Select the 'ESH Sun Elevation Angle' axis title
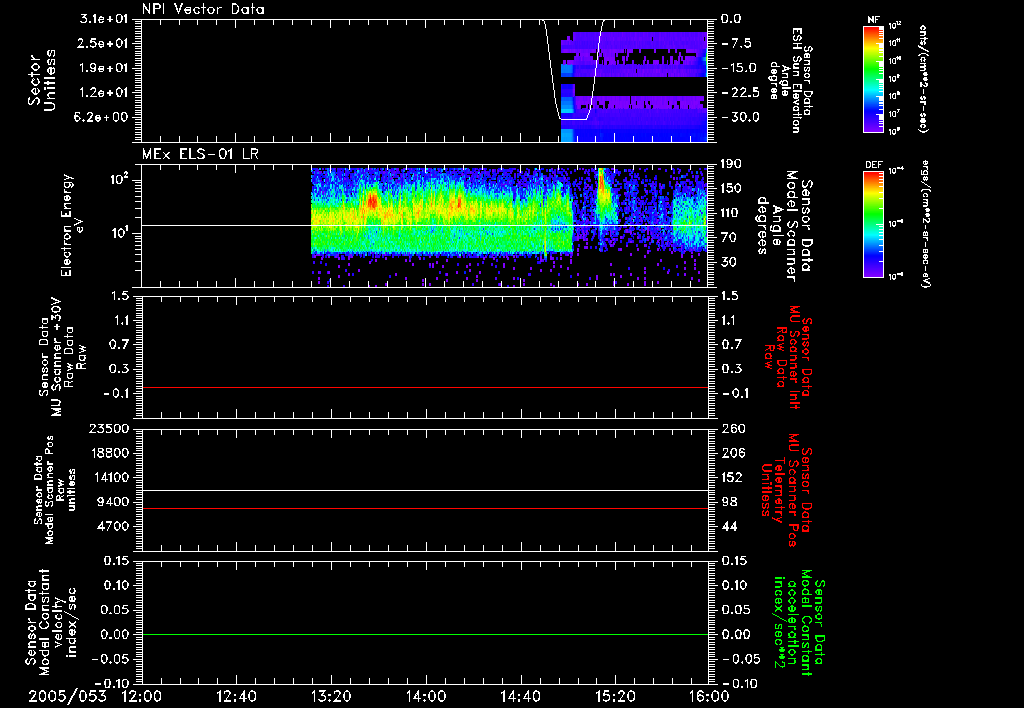The image size is (1024, 708). (x=792, y=80)
